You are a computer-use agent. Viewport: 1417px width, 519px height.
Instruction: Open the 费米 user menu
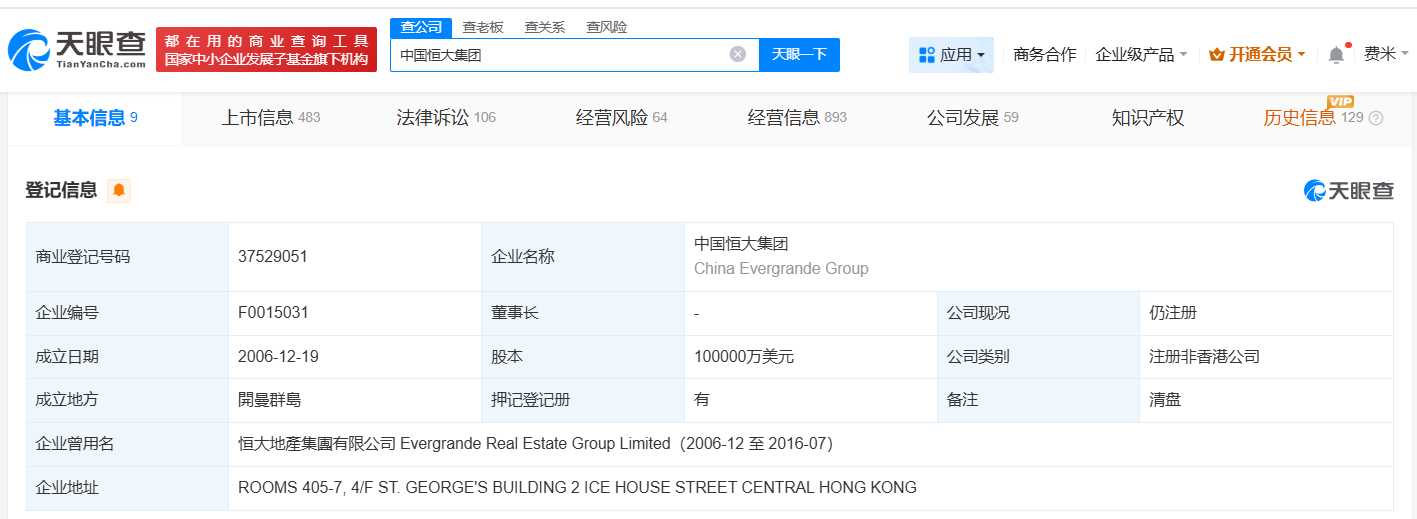coord(1385,54)
